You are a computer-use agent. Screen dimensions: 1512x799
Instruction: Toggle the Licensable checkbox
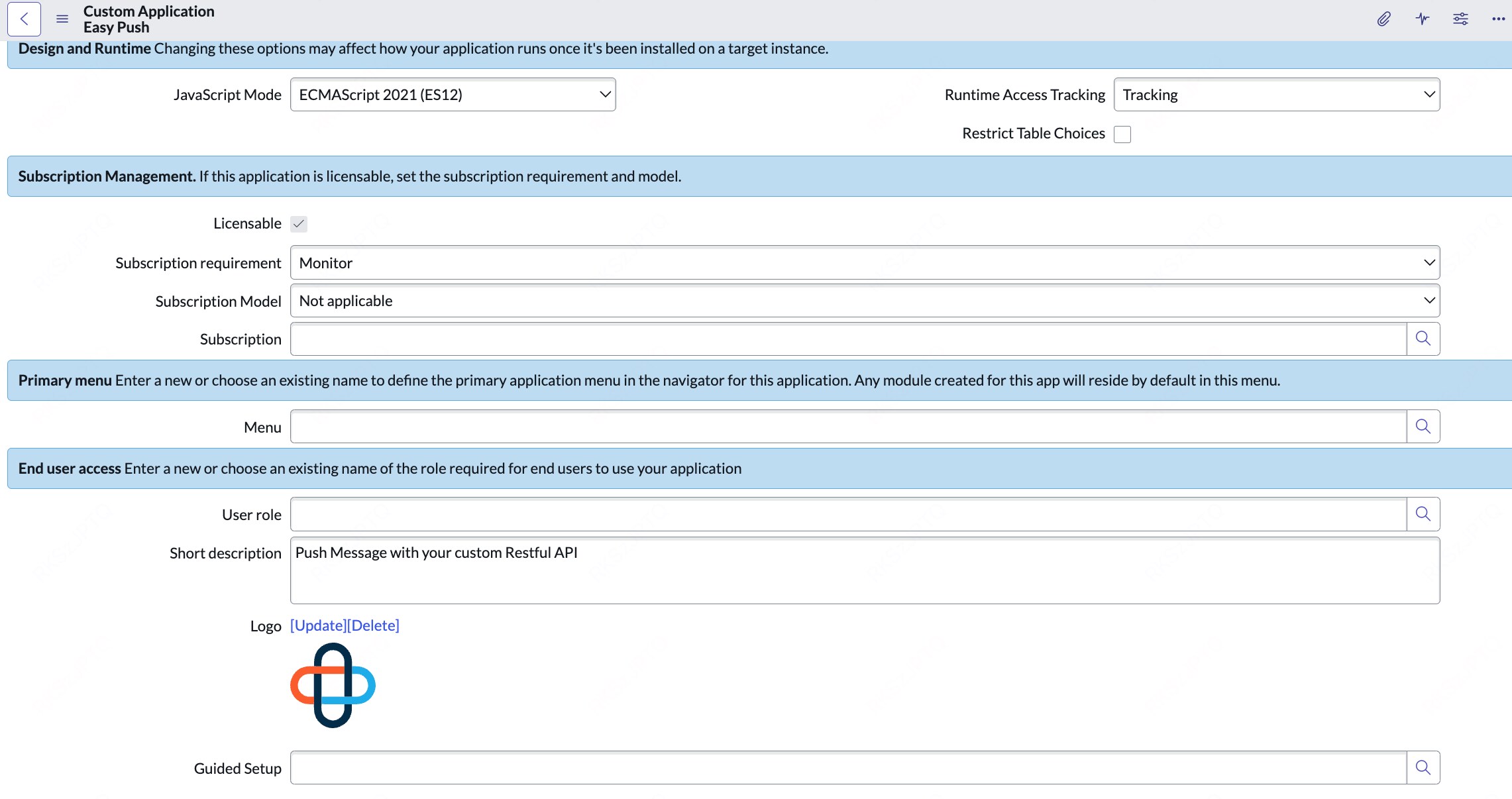tap(299, 224)
